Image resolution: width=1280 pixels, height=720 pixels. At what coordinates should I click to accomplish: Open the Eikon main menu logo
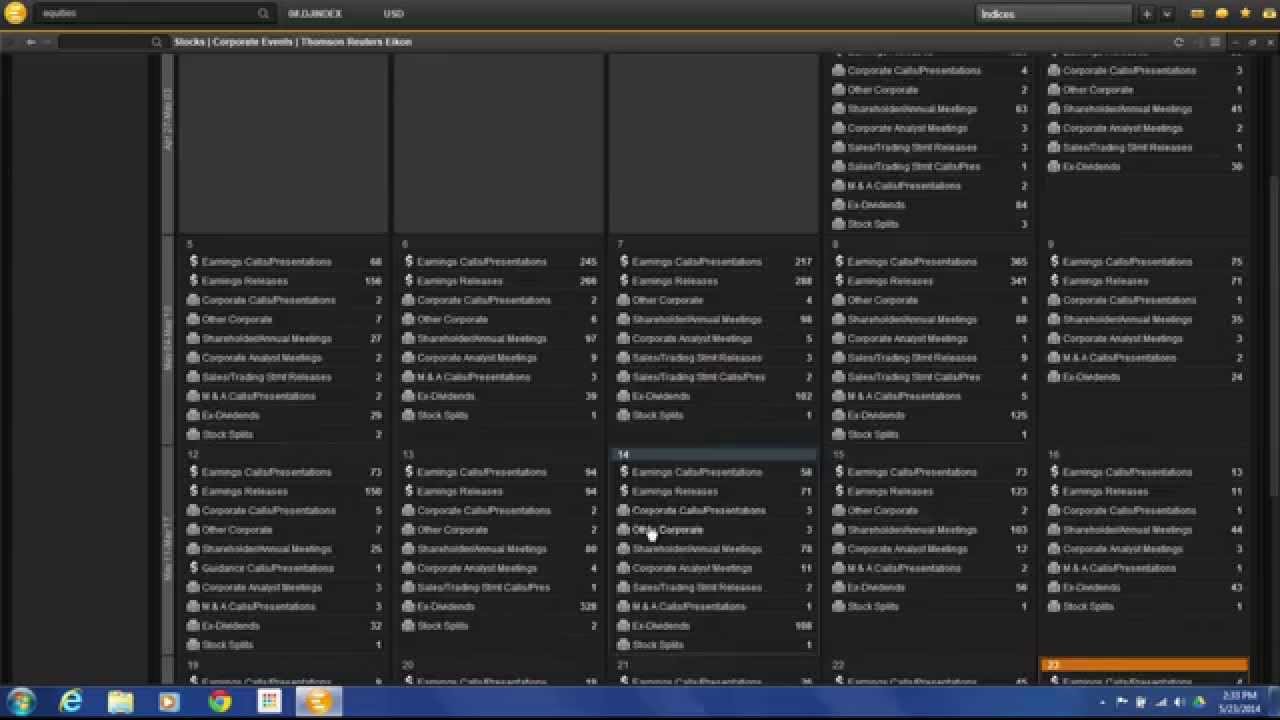[x=15, y=14]
